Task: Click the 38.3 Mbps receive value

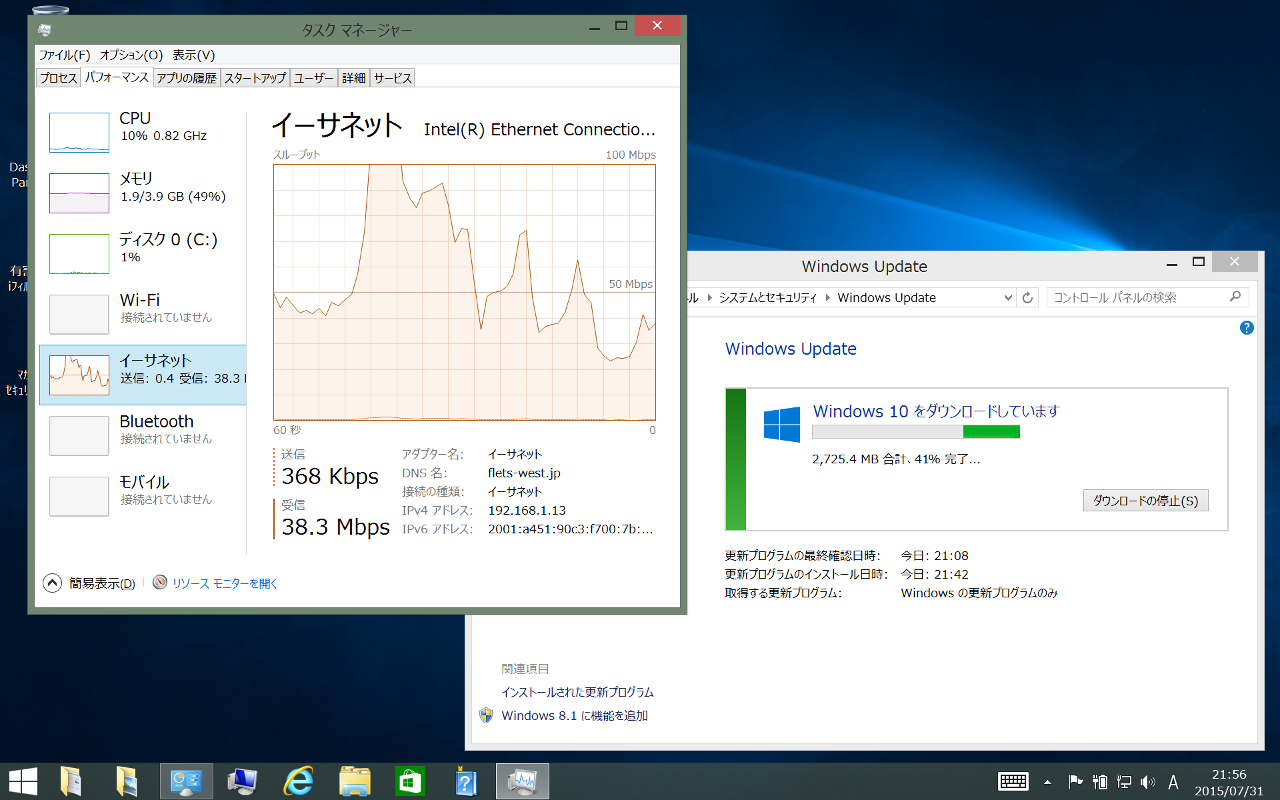Action: click(335, 527)
